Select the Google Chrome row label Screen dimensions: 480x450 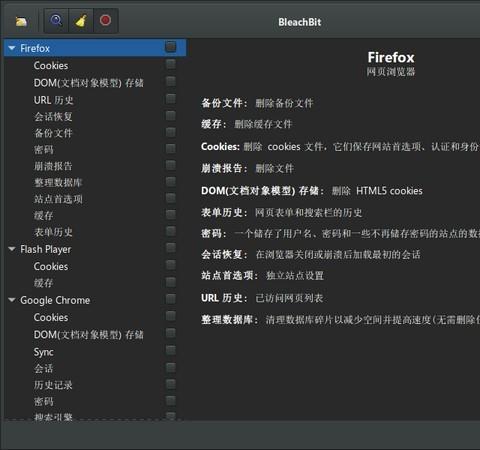click(x=55, y=300)
